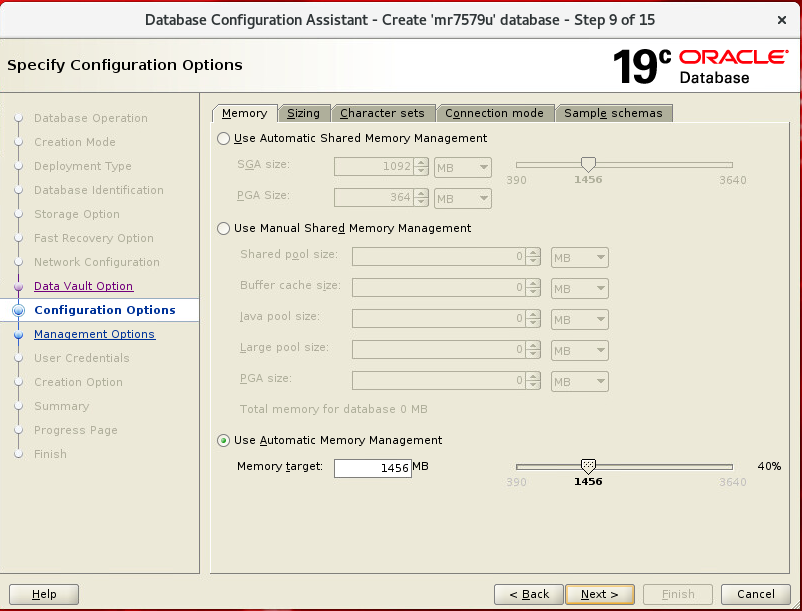Click the Back button
802x611 pixels.
tap(529, 594)
